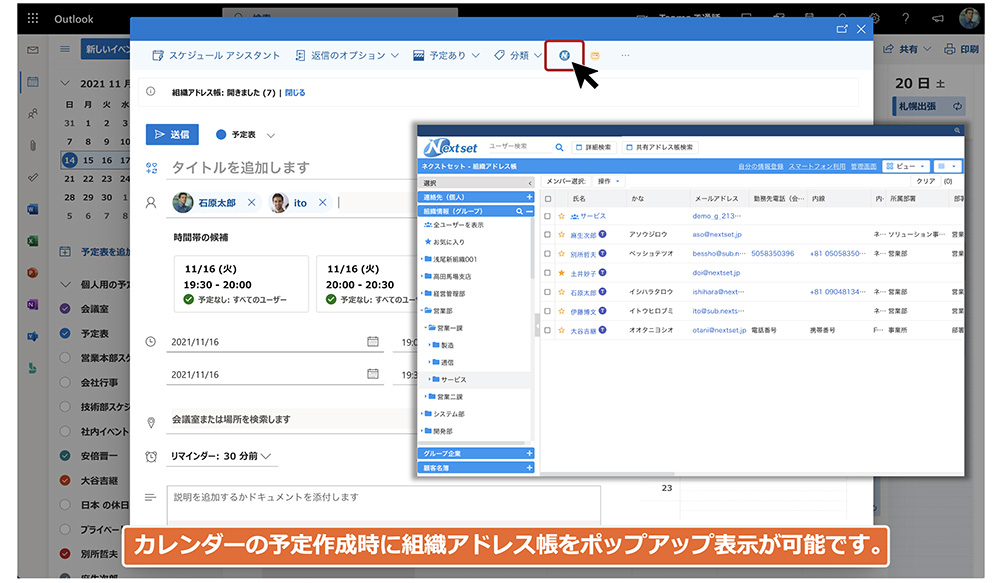The height and width of the screenshot is (583, 1000).
Task: Open Calendar from the Outlook sidebar
Action: pyautogui.click(x=33, y=82)
